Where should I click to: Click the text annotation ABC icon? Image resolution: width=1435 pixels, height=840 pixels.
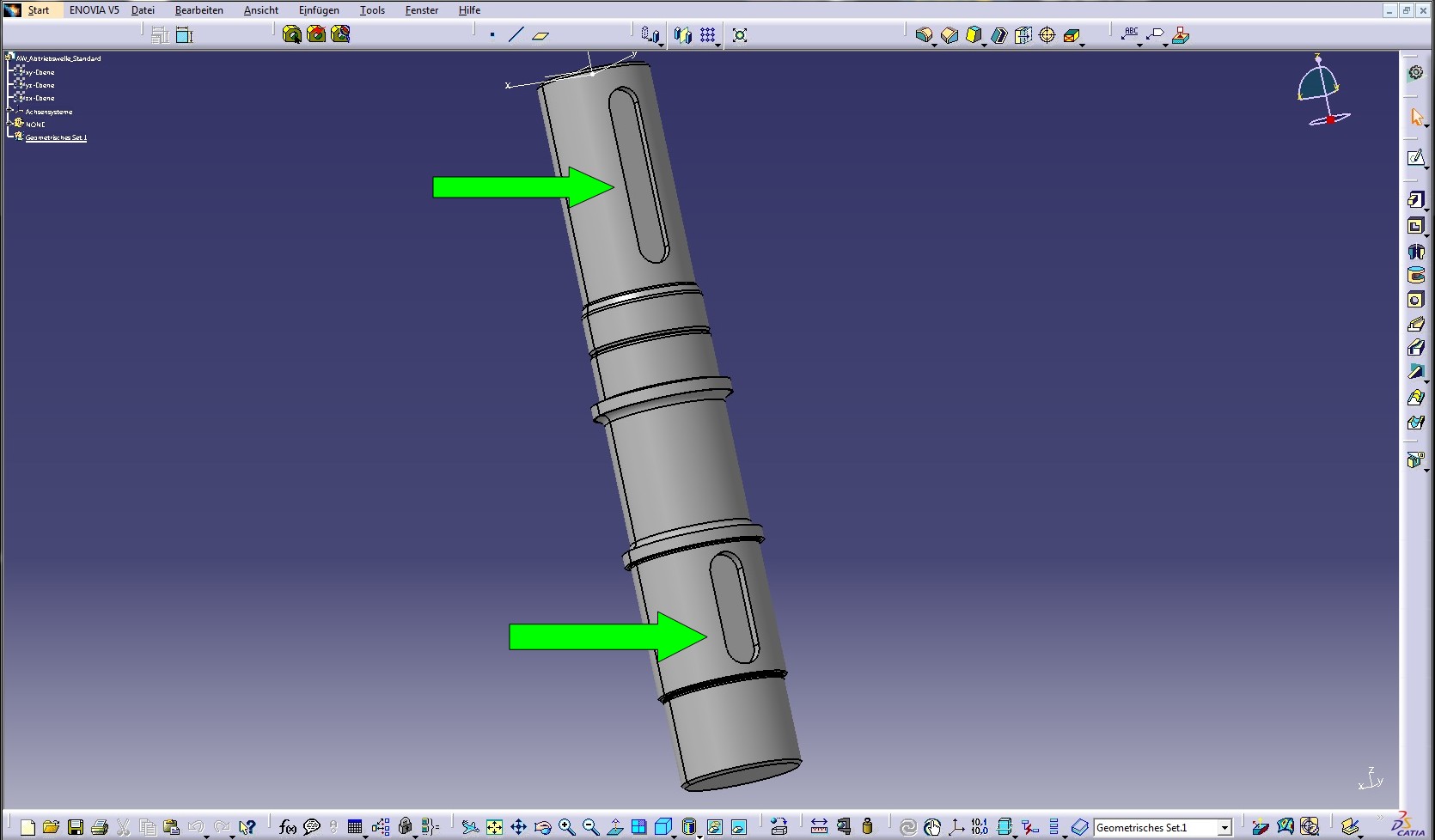1130,35
